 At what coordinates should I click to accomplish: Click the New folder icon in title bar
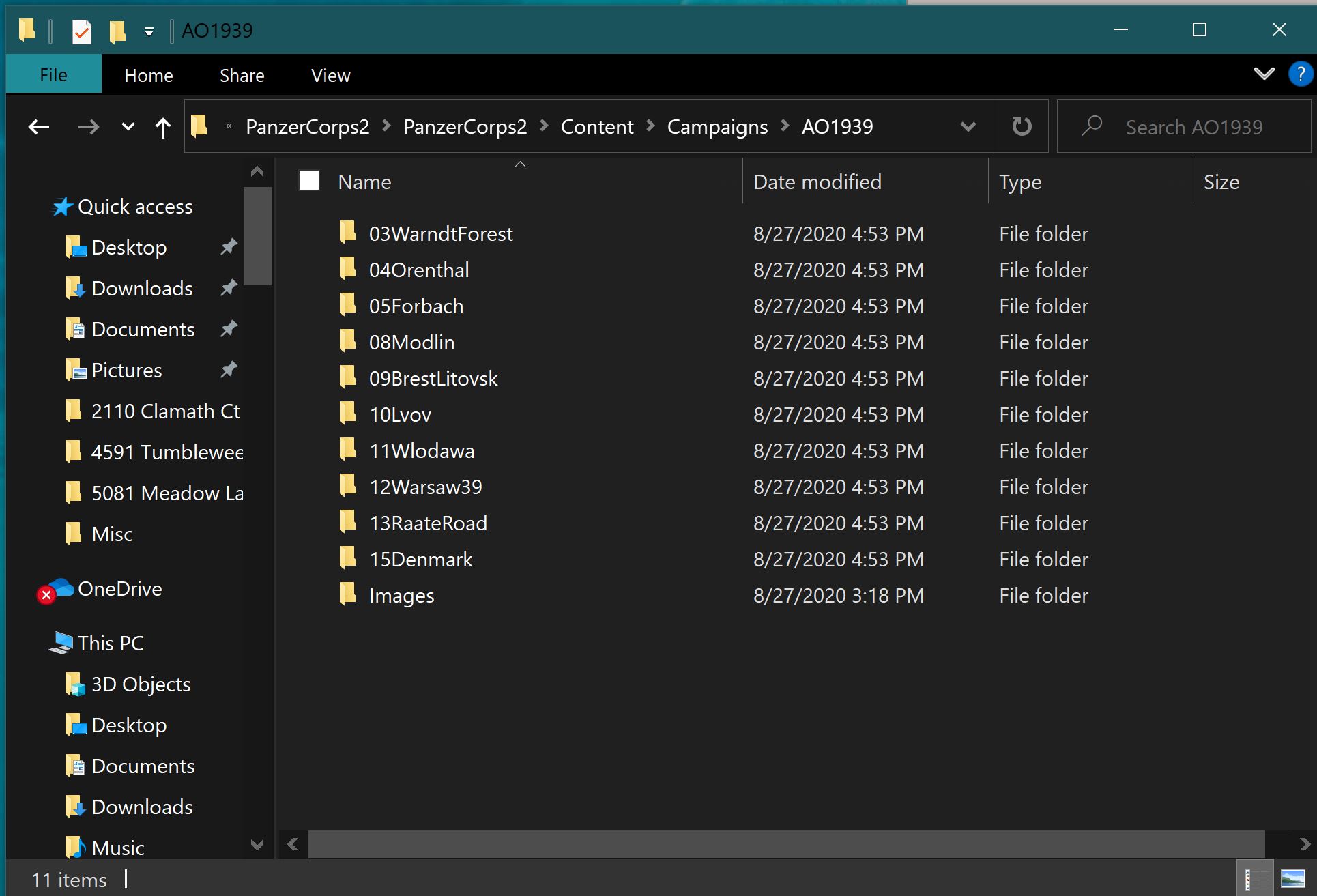tap(117, 31)
